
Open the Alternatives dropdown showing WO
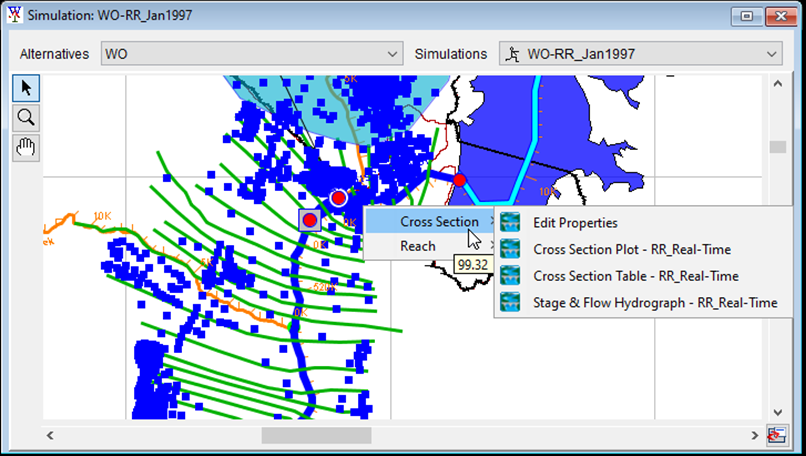[x=252, y=54]
